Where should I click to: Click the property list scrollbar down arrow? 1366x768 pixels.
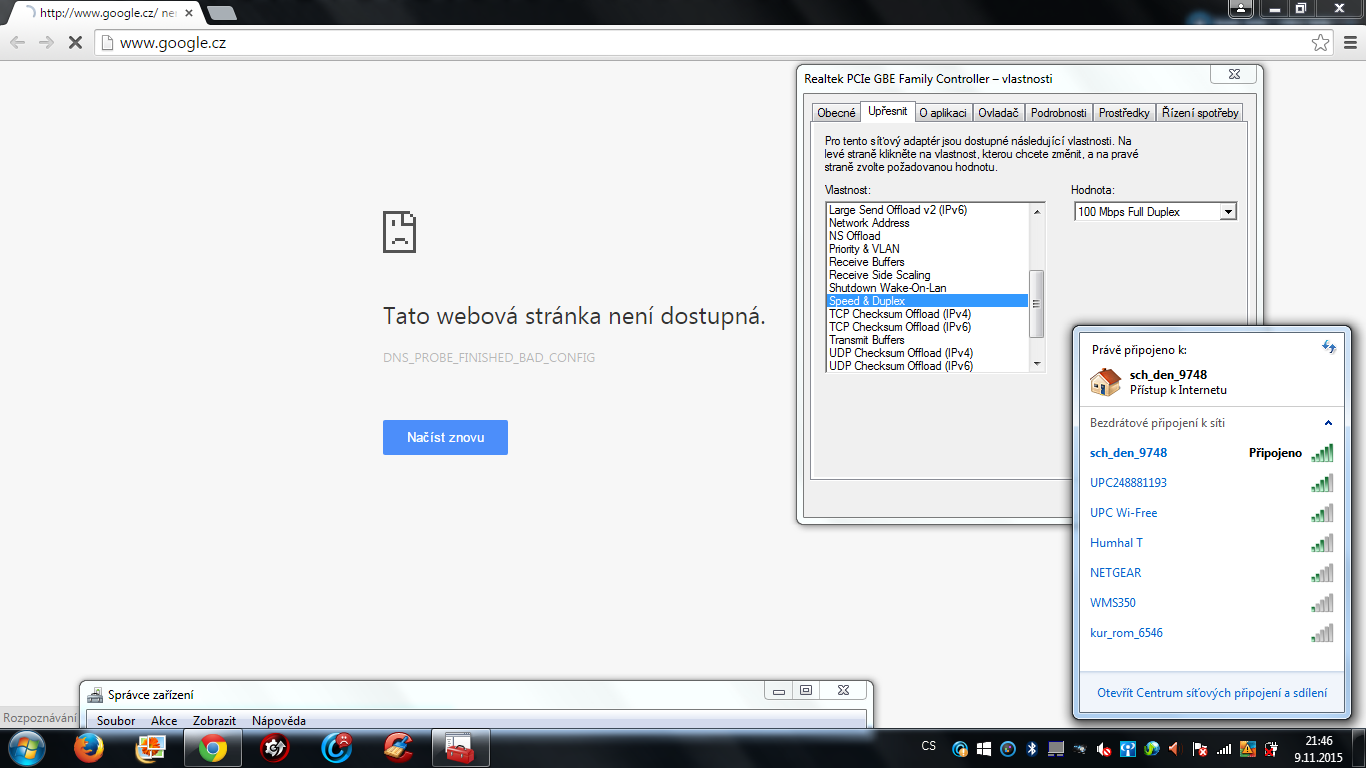[x=1037, y=364]
